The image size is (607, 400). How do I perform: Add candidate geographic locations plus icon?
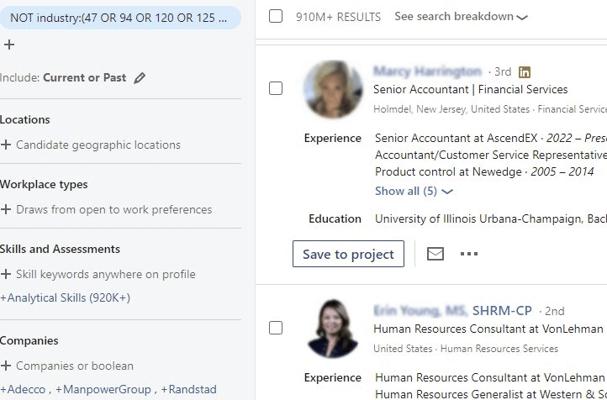[6, 145]
